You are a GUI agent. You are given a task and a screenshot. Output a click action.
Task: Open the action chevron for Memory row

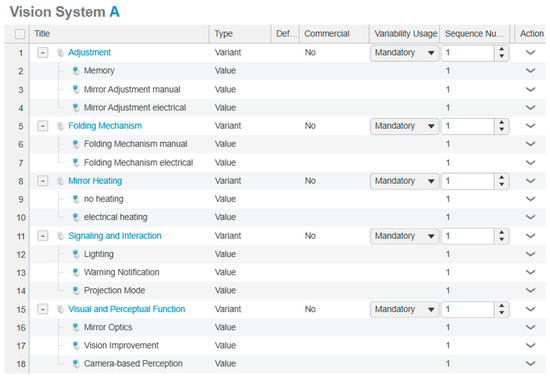(x=531, y=71)
